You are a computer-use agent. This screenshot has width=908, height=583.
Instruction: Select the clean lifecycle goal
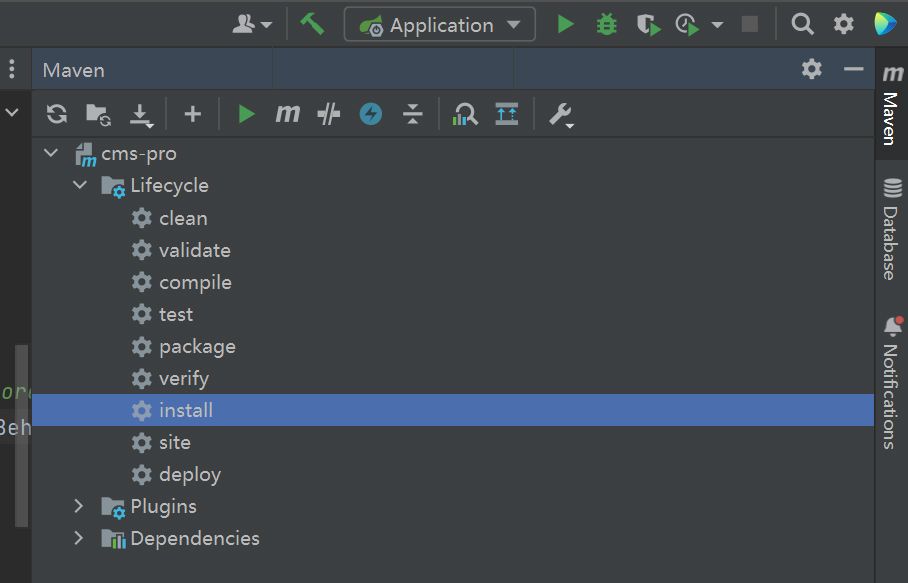click(183, 218)
